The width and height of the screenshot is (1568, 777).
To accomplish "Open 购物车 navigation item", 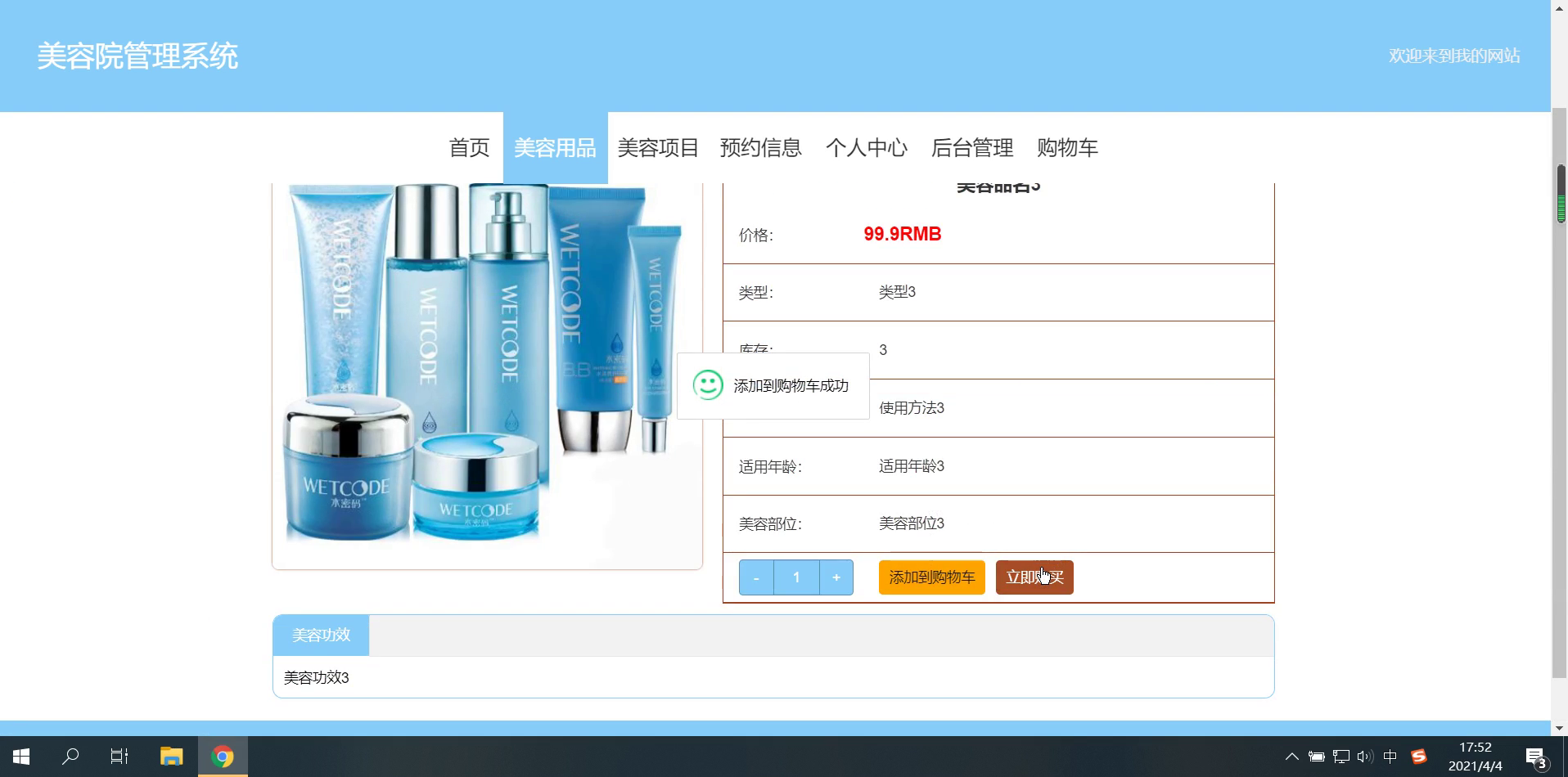I will pyautogui.click(x=1067, y=148).
